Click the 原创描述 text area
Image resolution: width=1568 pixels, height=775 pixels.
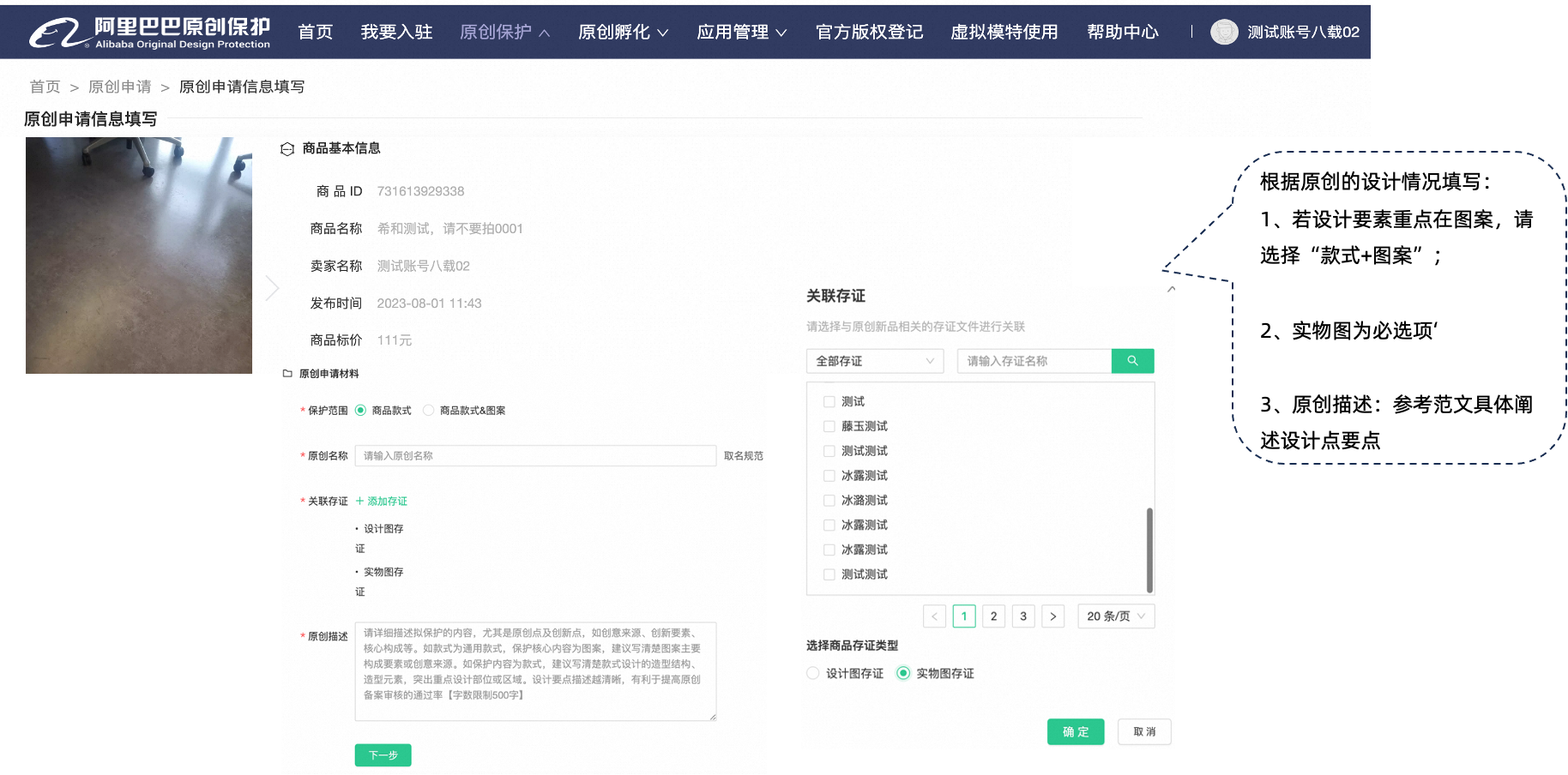click(x=535, y=671)
